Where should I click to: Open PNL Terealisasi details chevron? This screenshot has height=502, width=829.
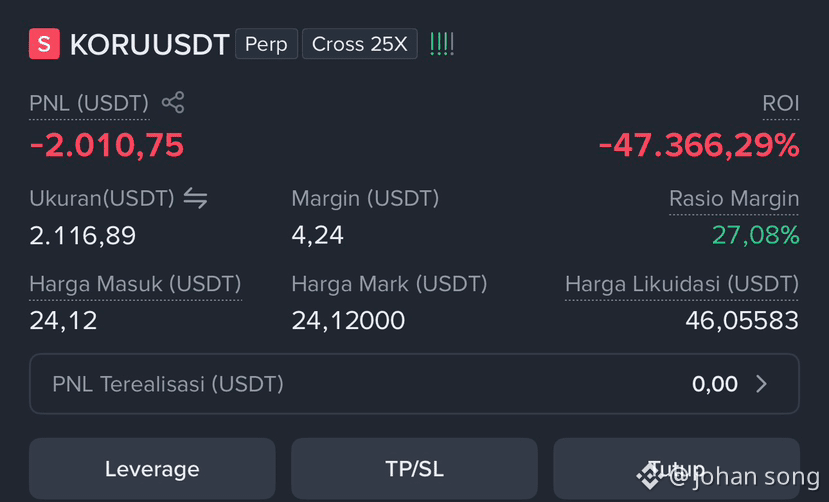click(x=761, y=384)
